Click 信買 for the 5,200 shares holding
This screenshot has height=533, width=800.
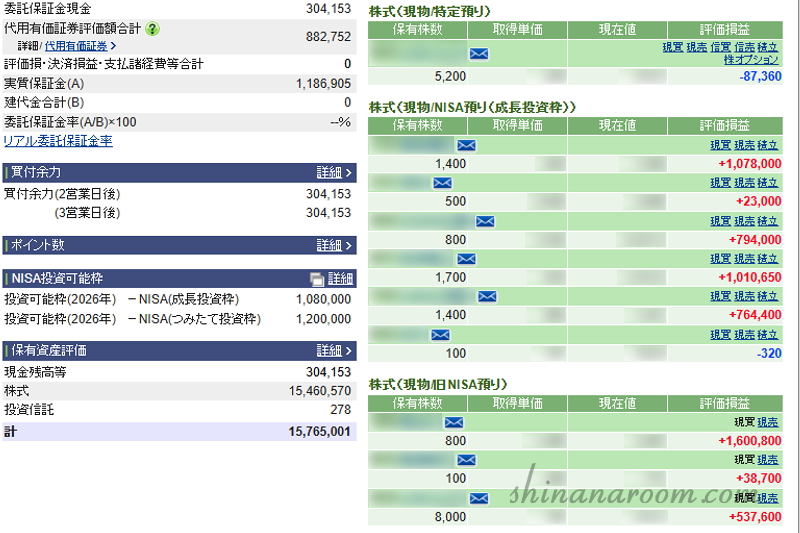coord(720,48)
